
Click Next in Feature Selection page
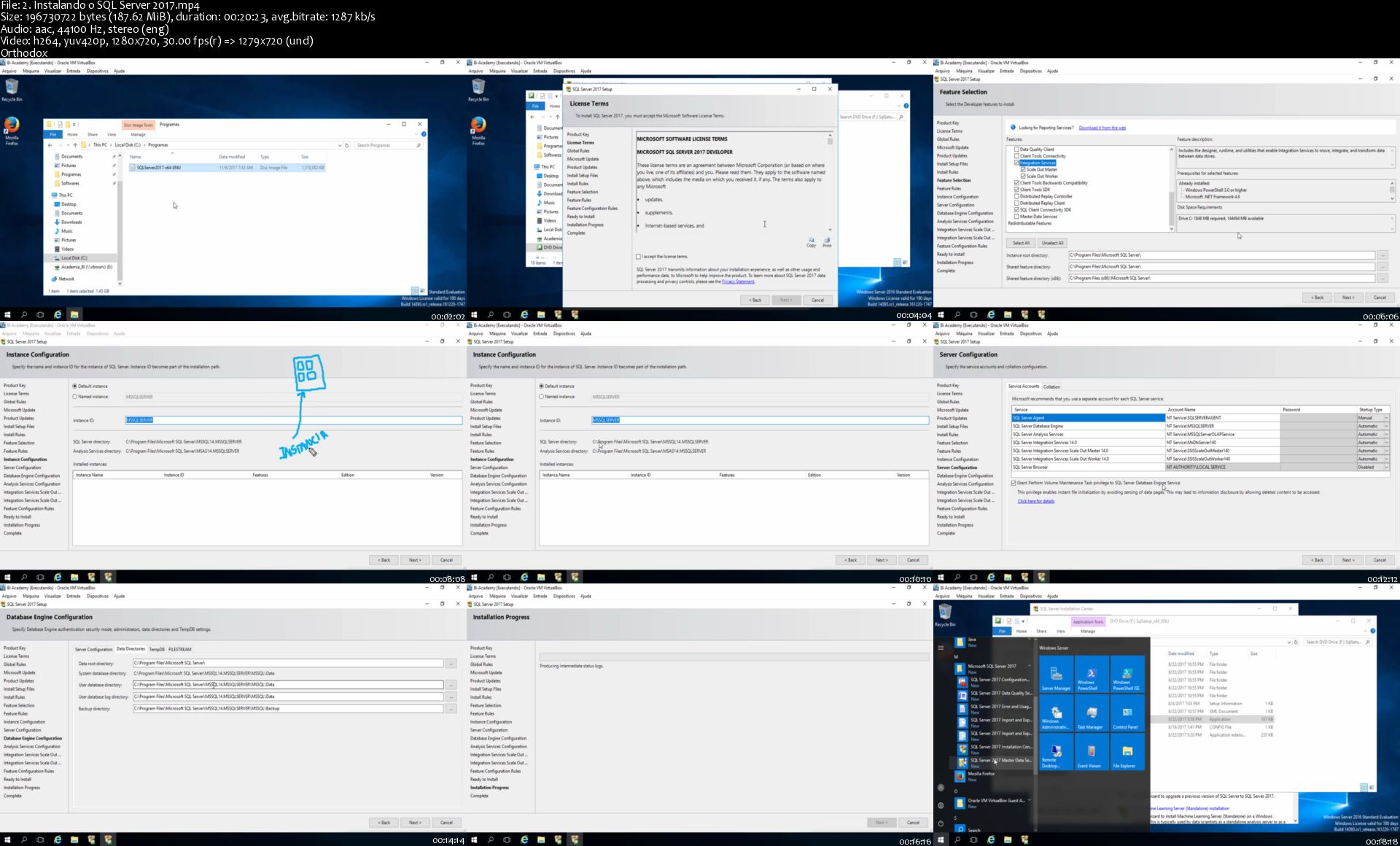(x=1348, y=298)
